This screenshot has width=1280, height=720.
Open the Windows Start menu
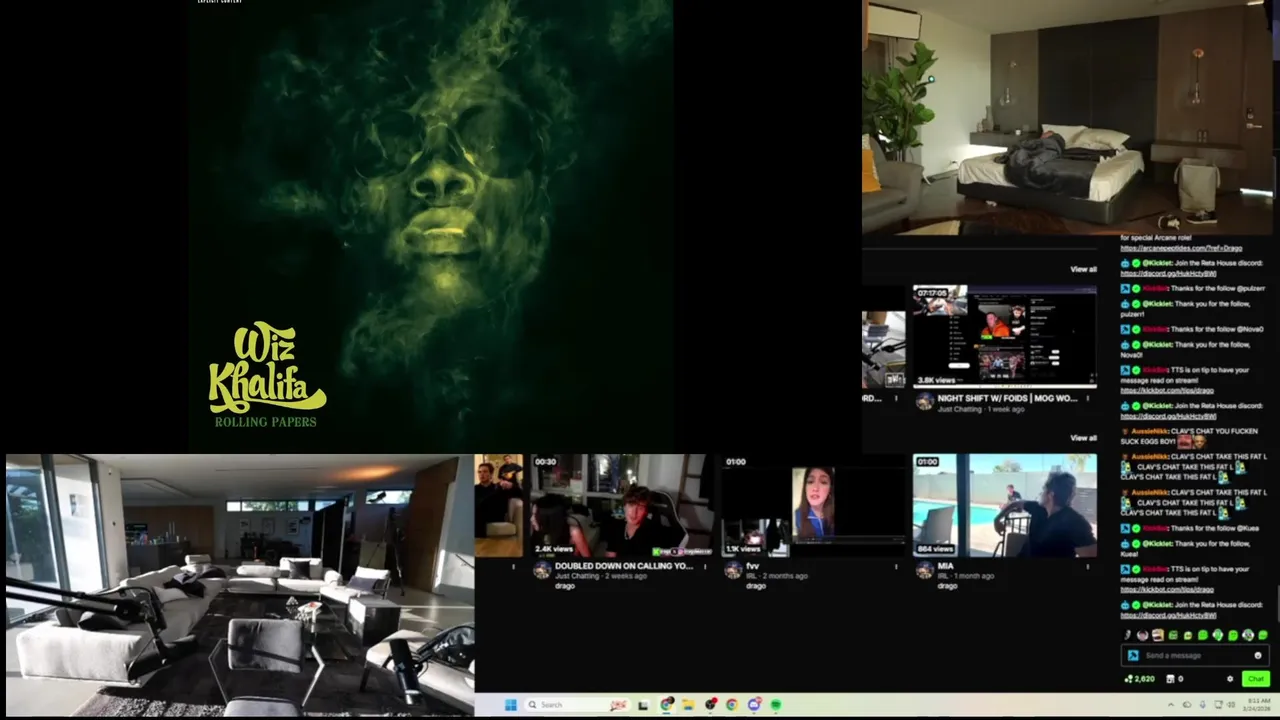pyautogui.click(x=511, y=705)
